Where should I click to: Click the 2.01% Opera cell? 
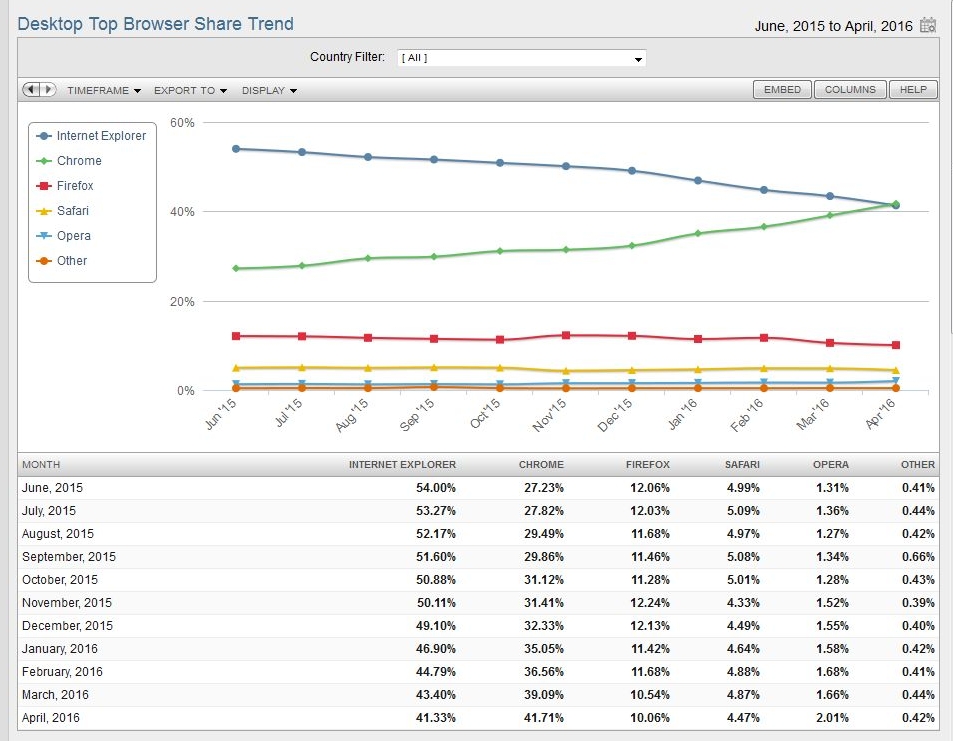tap(832, 718)
